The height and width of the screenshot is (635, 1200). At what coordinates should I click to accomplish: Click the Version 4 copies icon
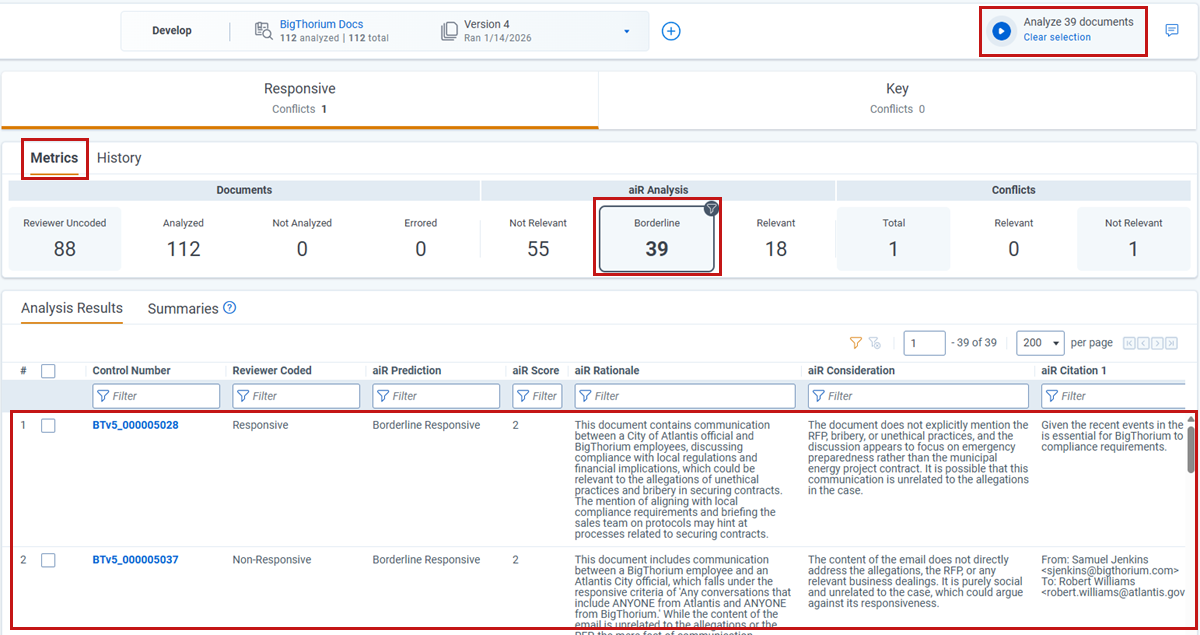pos(449,31)
